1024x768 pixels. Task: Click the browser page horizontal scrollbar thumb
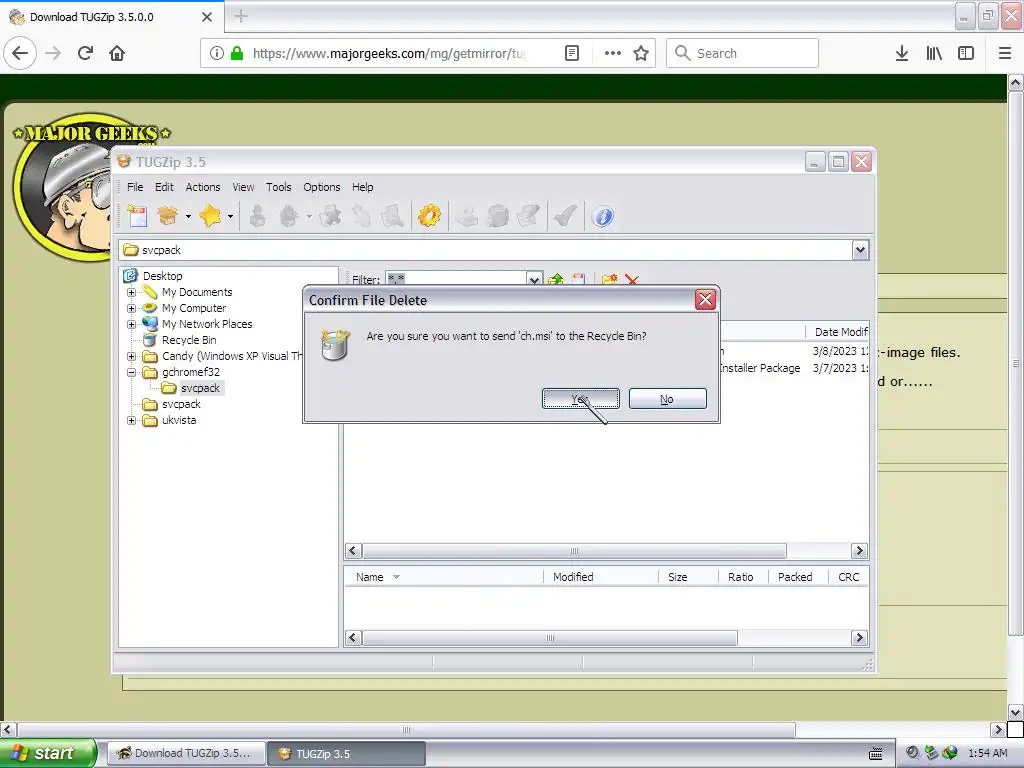click(x=406, y=729)
